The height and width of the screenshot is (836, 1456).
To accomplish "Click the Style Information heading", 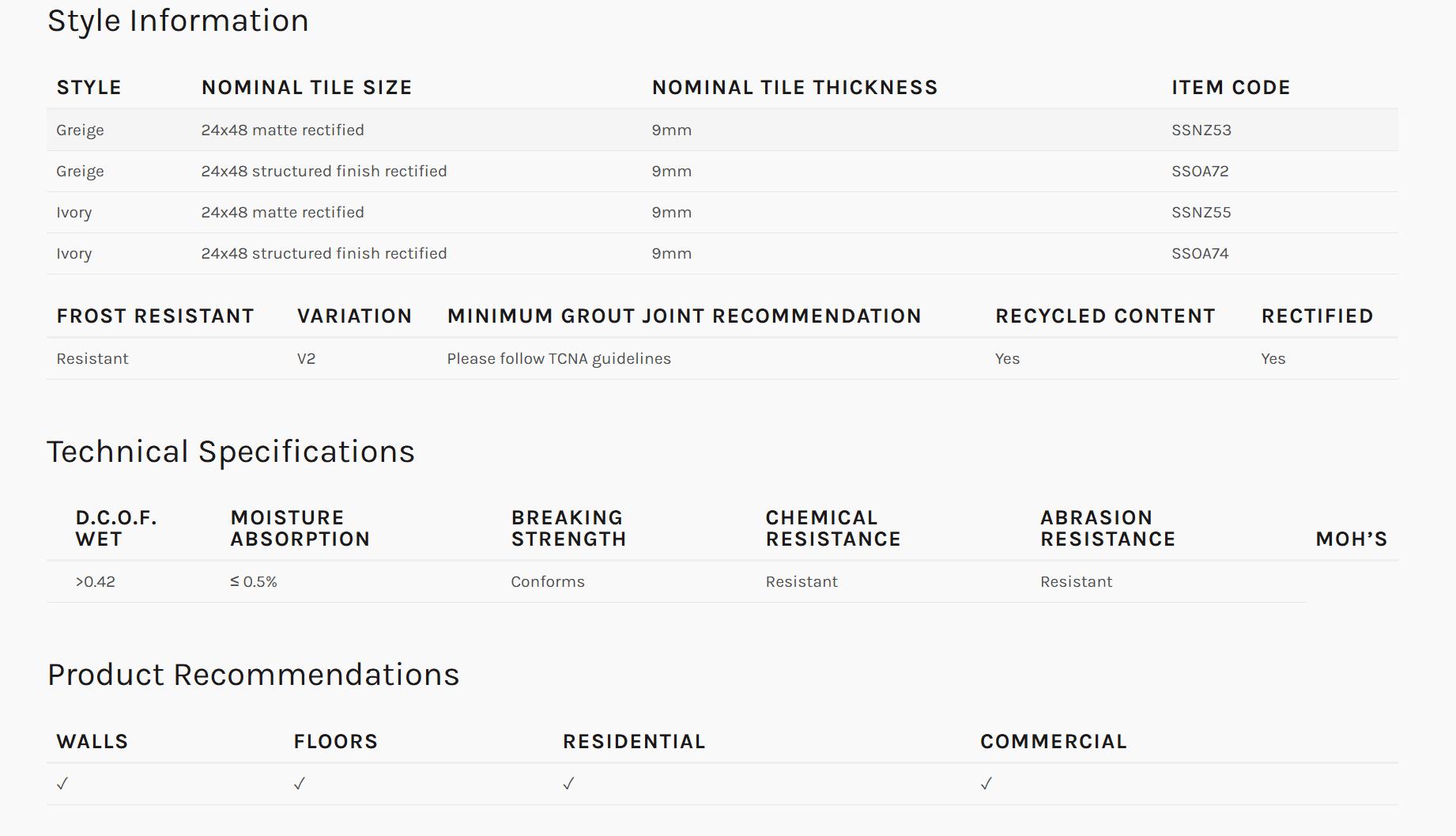I will (x=178, y=21).
